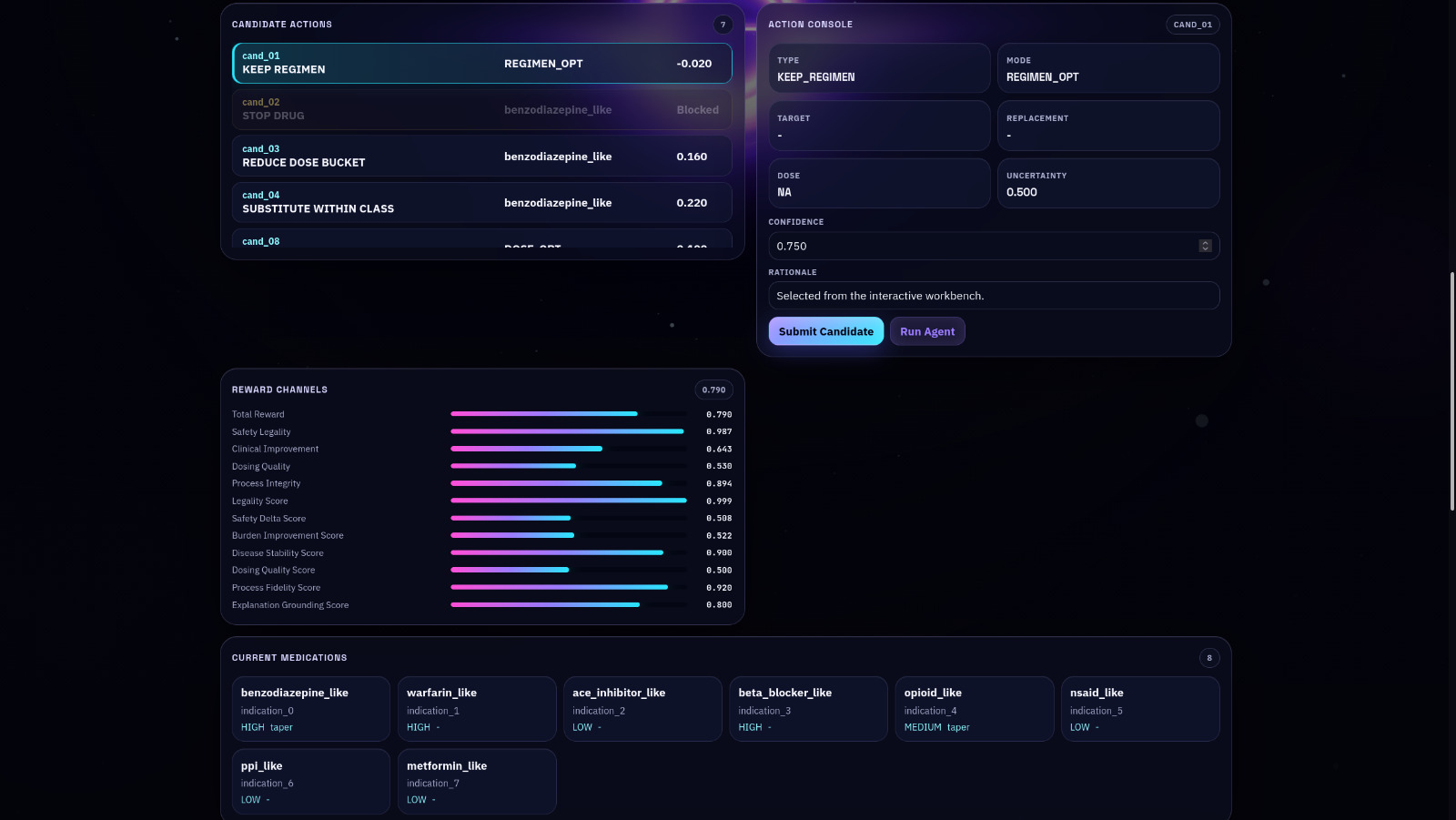
Task: Open the beta_blocker_like medication card
Action: [808, 709]
